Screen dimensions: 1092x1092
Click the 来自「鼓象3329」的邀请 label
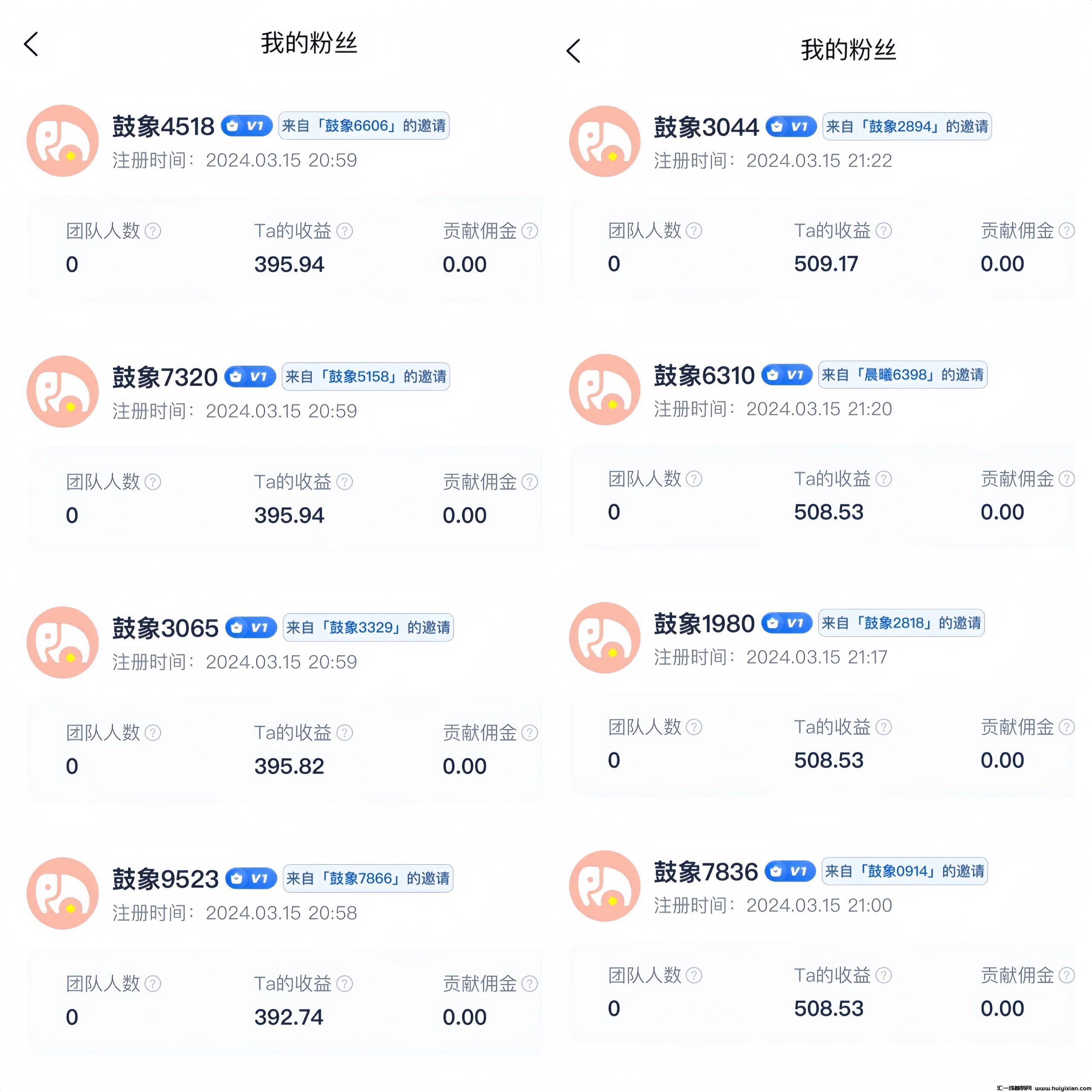click(368, 627)
